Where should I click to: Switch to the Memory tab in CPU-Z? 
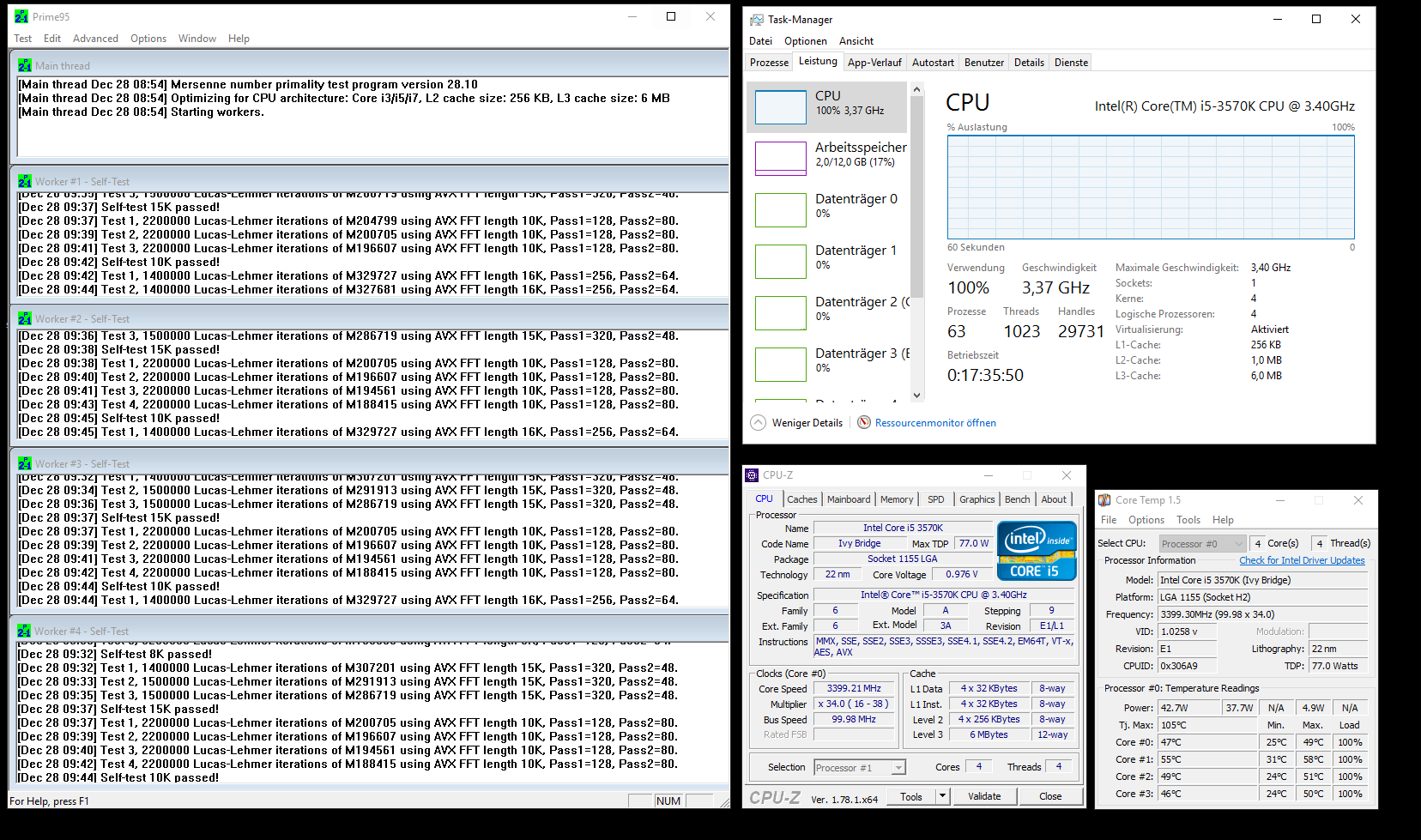(x=897, y=499)
